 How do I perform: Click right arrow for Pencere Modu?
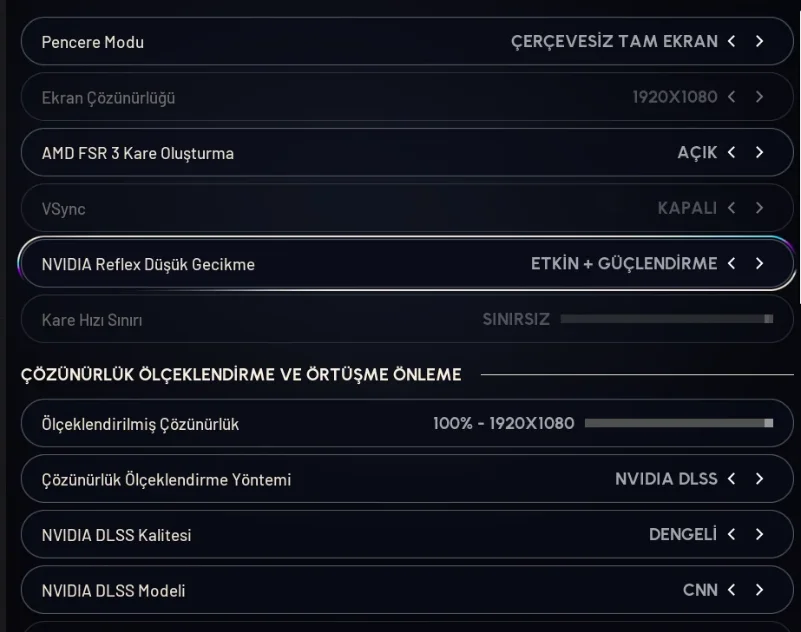760,42
